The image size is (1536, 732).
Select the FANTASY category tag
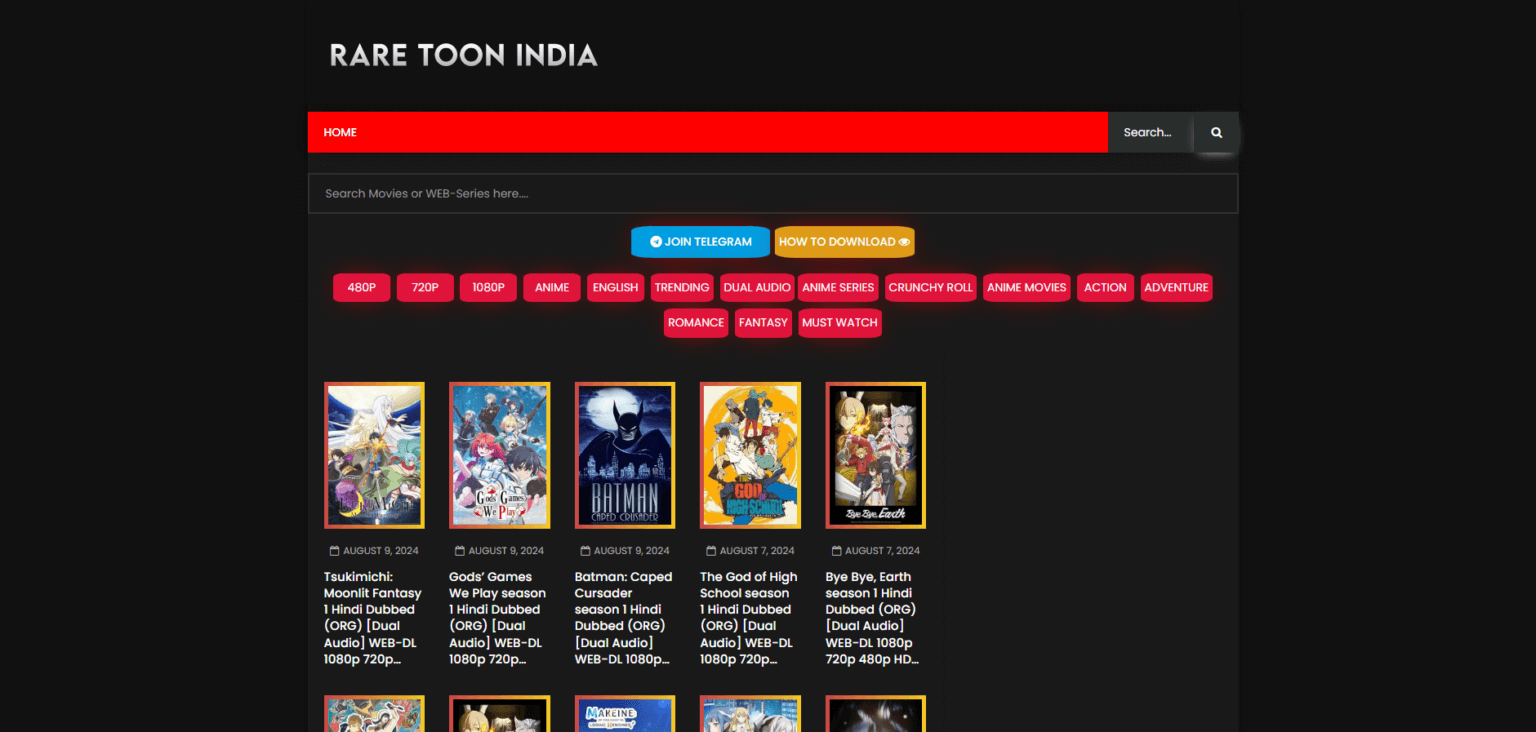pos(763,322)
